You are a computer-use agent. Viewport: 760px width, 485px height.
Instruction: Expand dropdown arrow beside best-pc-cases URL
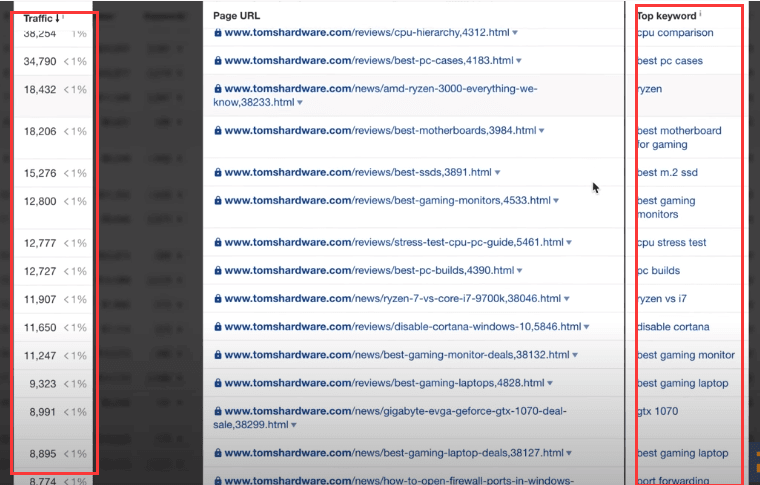pos(519,61)
